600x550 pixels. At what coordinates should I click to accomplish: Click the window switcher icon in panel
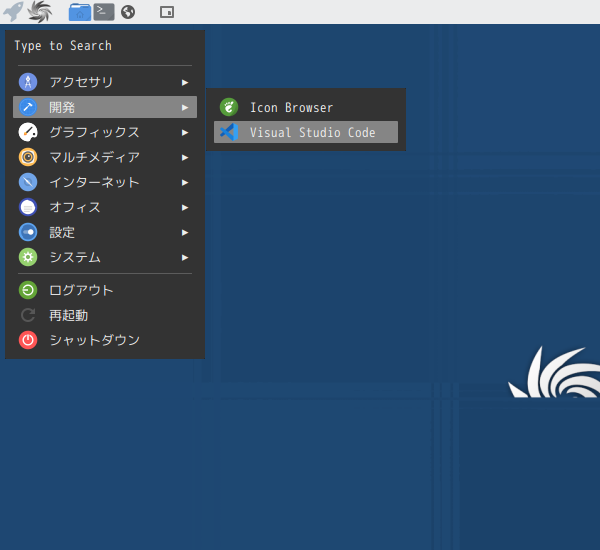coord(166,12)
